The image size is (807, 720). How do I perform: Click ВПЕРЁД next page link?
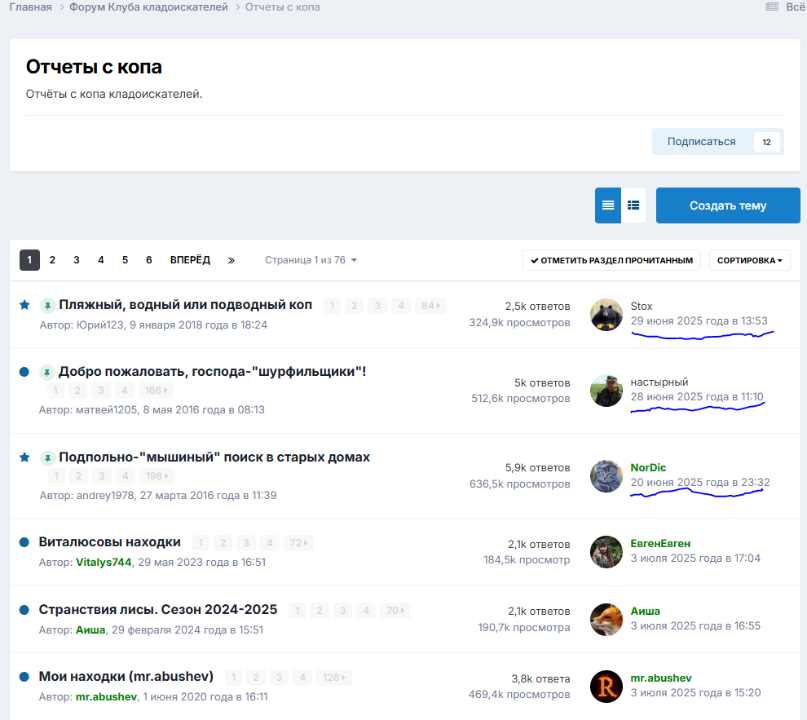point(190,260)
